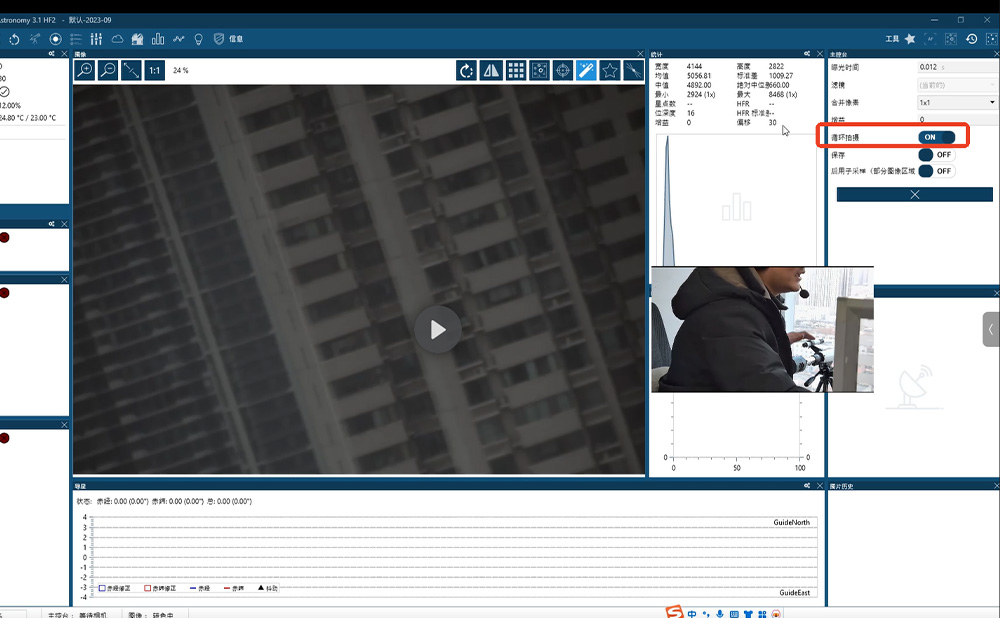Set image view to 1:1 scale
This screenshot has height=618, width=1000.
pos(154,70)
